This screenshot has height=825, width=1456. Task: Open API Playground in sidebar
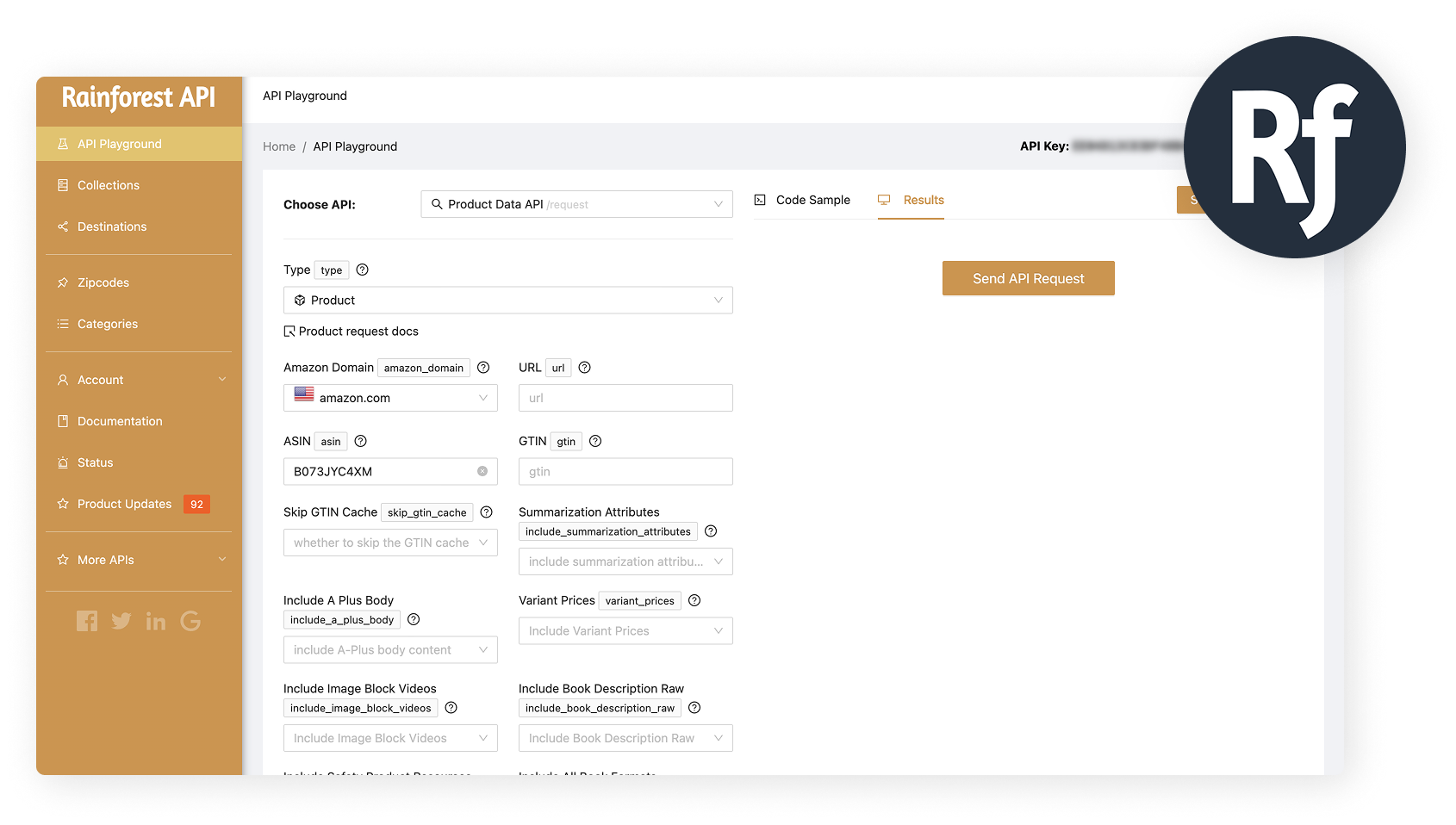139,144
